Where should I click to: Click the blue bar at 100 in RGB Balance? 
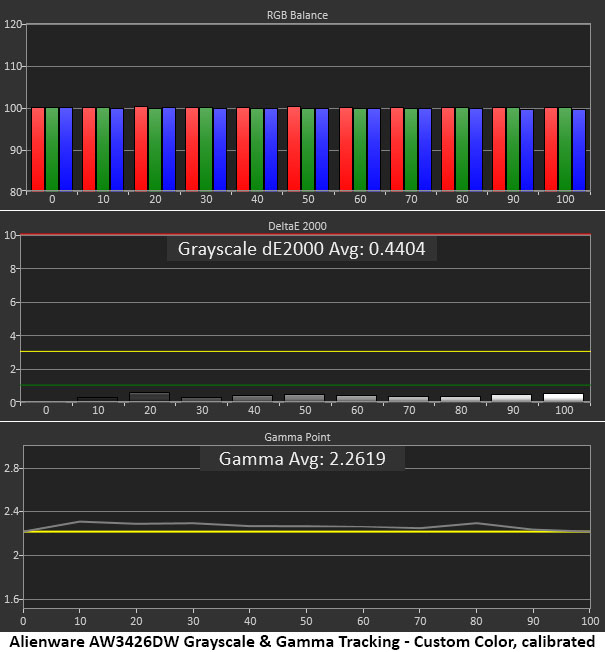tap(579, 150)
